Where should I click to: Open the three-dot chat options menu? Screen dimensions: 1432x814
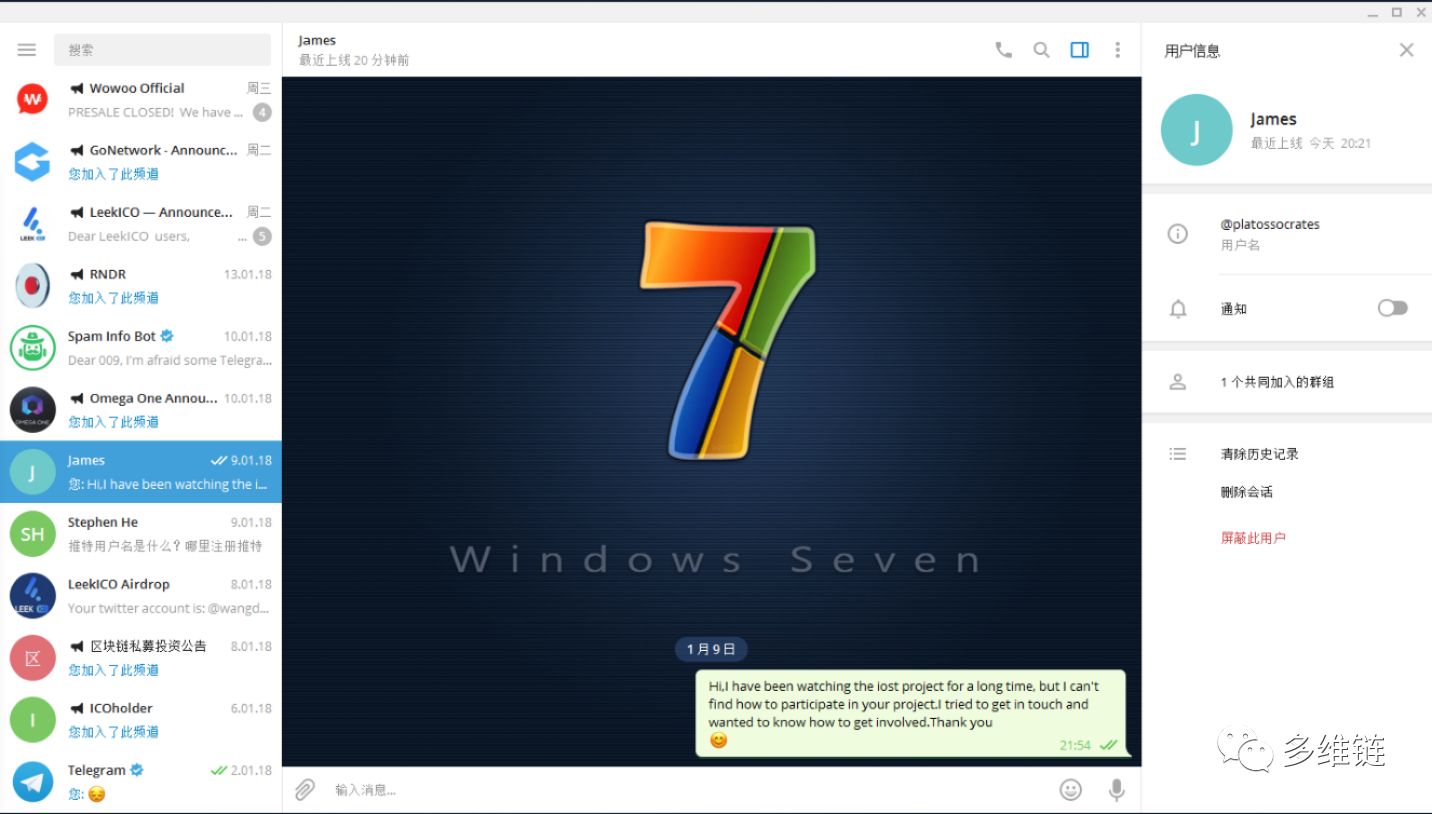tap(1117, 50)
